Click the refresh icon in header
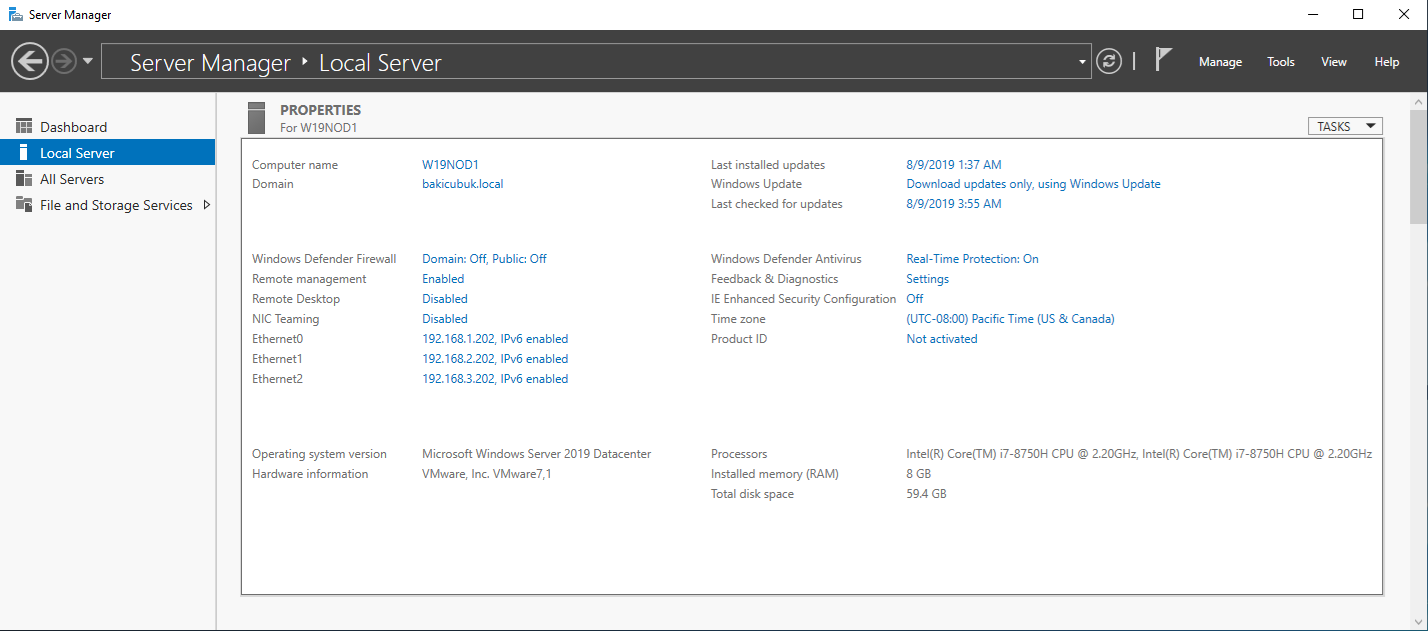The height and width of the screenshot is (631, 1428). 1109,62
